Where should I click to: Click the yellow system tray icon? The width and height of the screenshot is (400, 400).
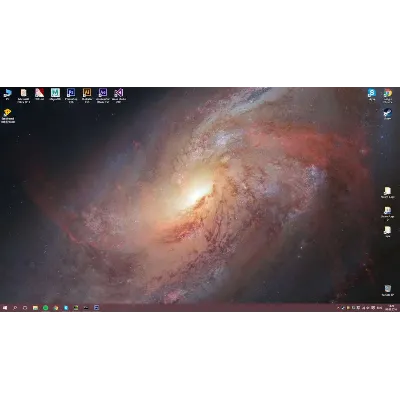tap(348, 308)
